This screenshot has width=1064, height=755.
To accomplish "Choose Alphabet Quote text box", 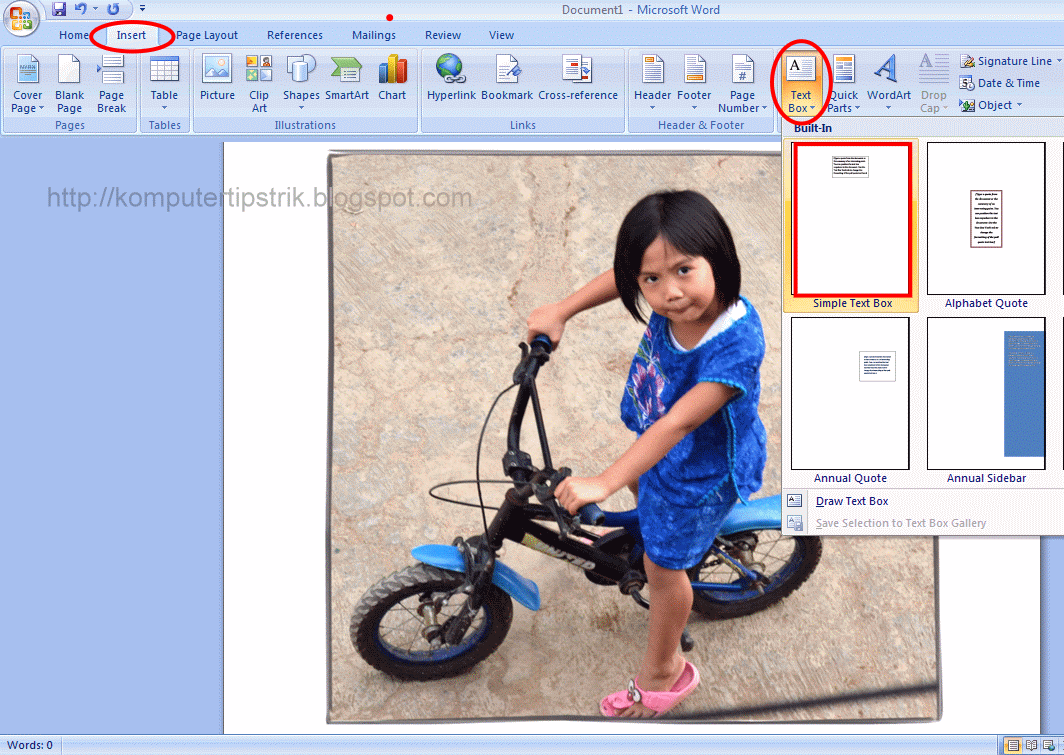I will point(986,226).
